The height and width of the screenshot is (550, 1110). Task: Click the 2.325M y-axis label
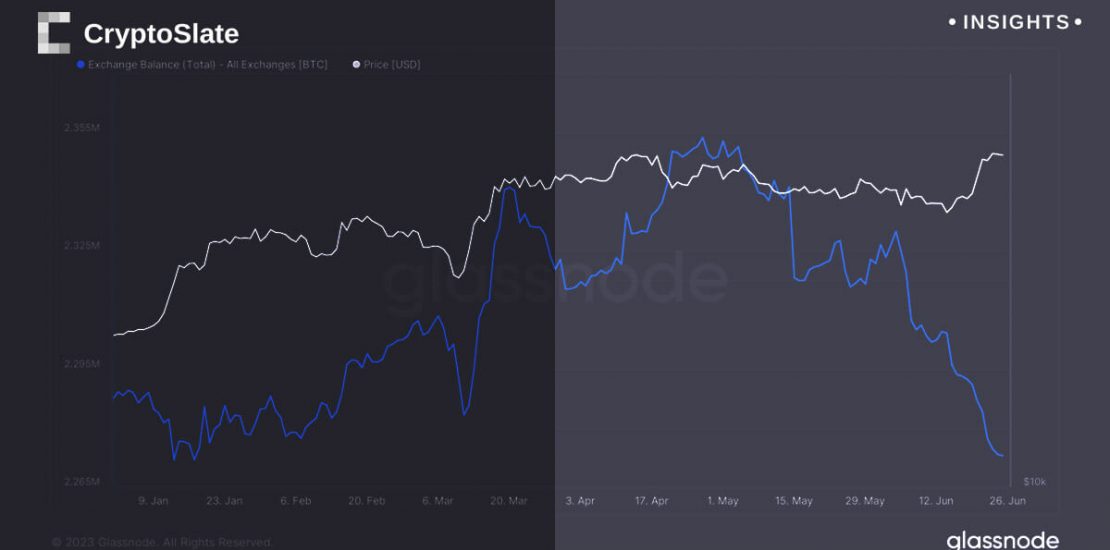pos(84,245)
